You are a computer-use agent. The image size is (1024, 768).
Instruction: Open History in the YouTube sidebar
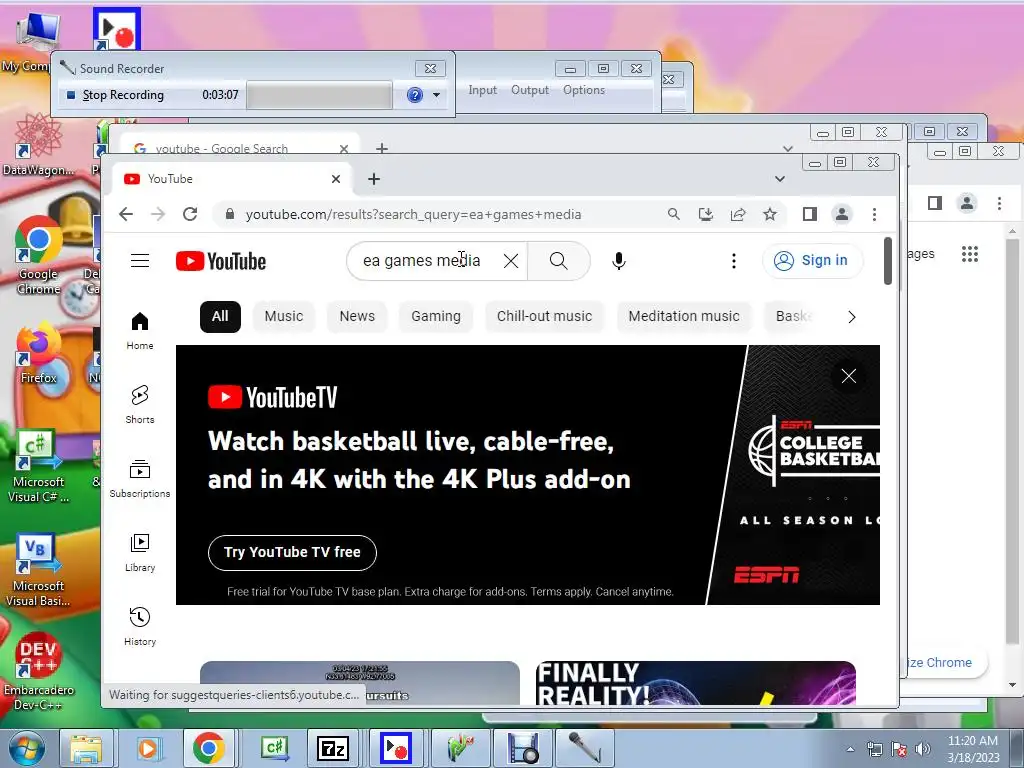[140, 627]
